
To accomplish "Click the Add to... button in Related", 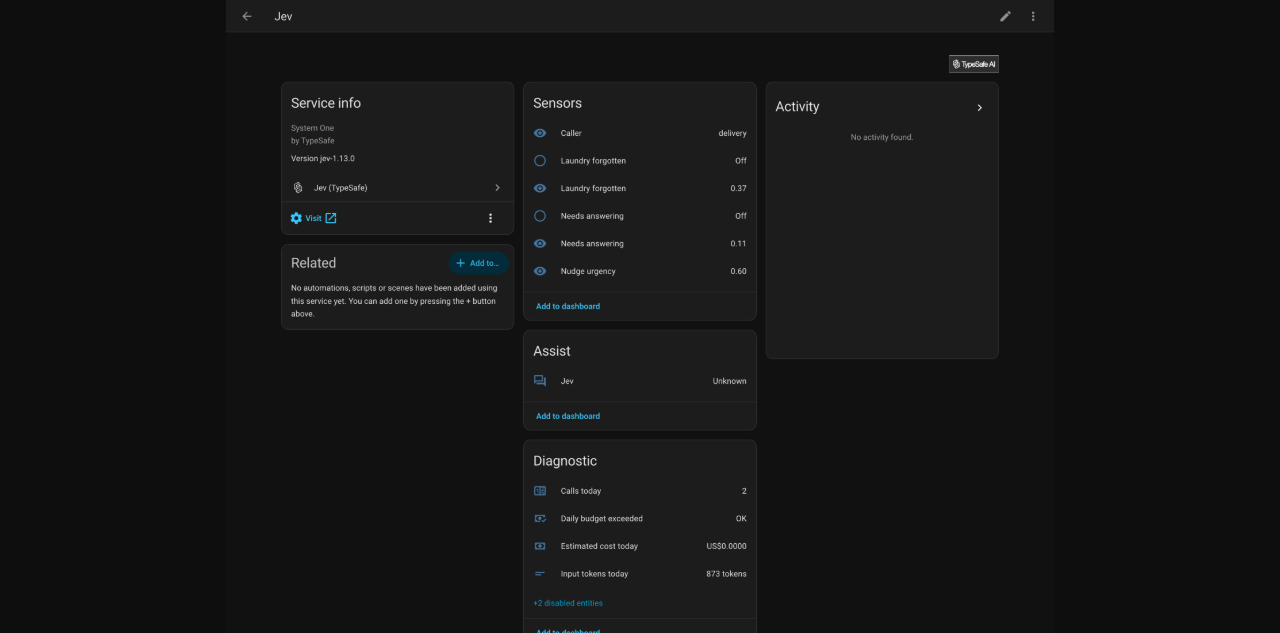I will [x=478, y=263].
